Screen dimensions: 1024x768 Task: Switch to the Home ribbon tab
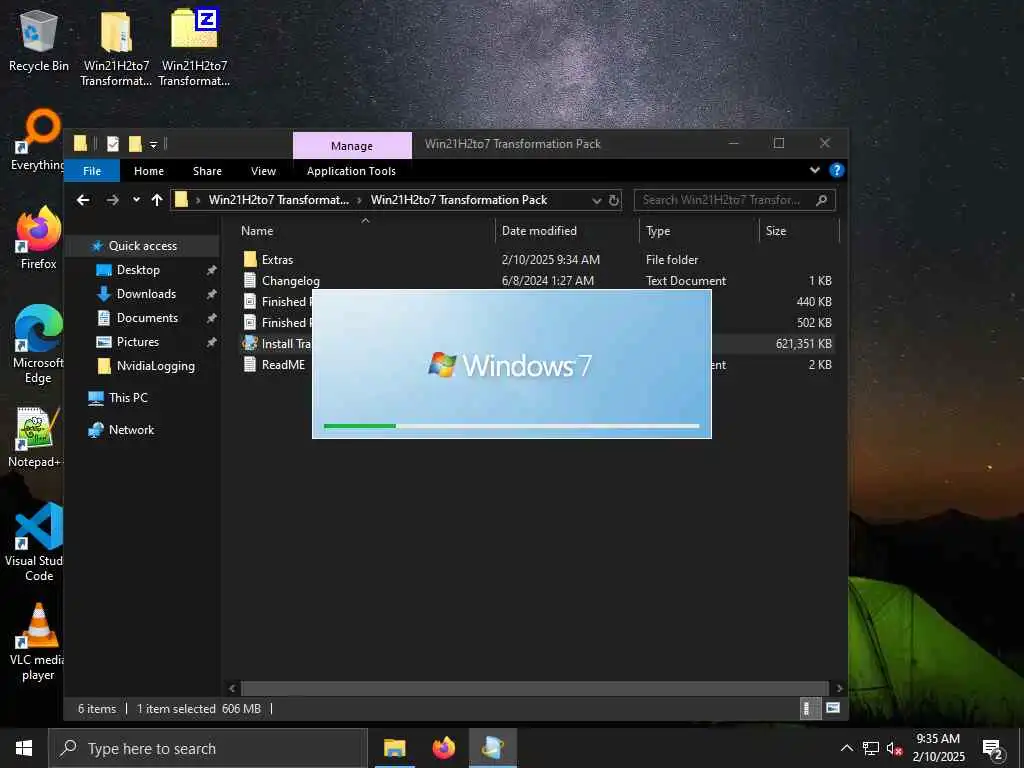[149, 171]
